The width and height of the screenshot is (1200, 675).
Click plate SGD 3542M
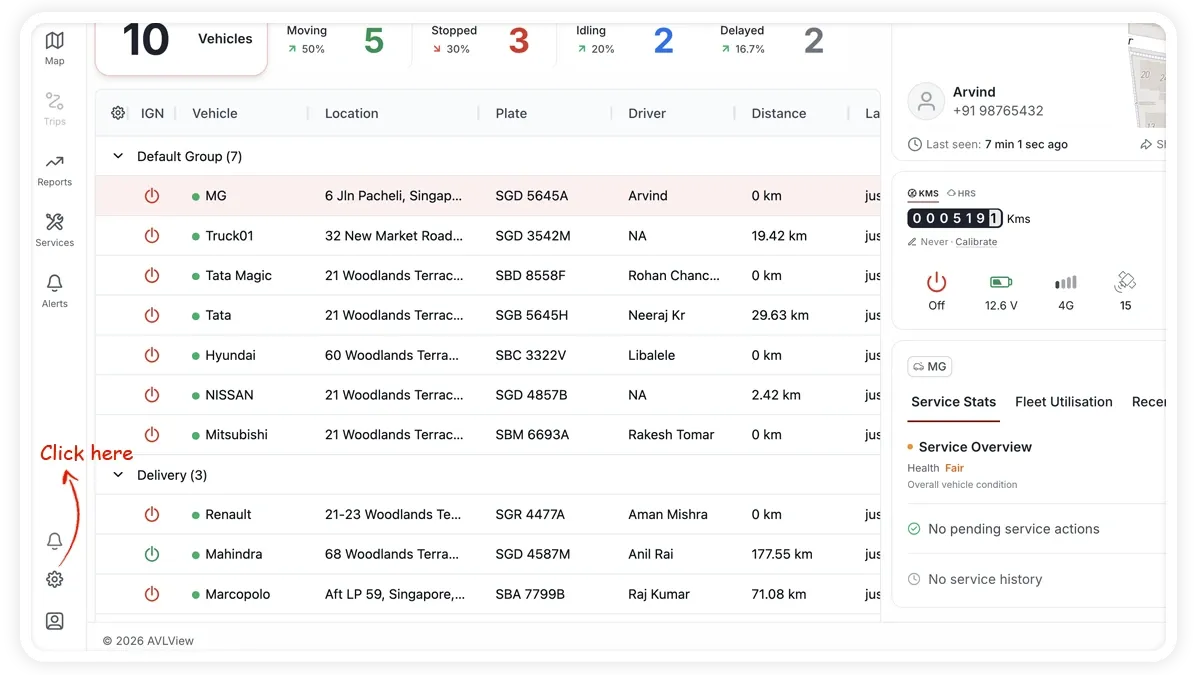533,236
